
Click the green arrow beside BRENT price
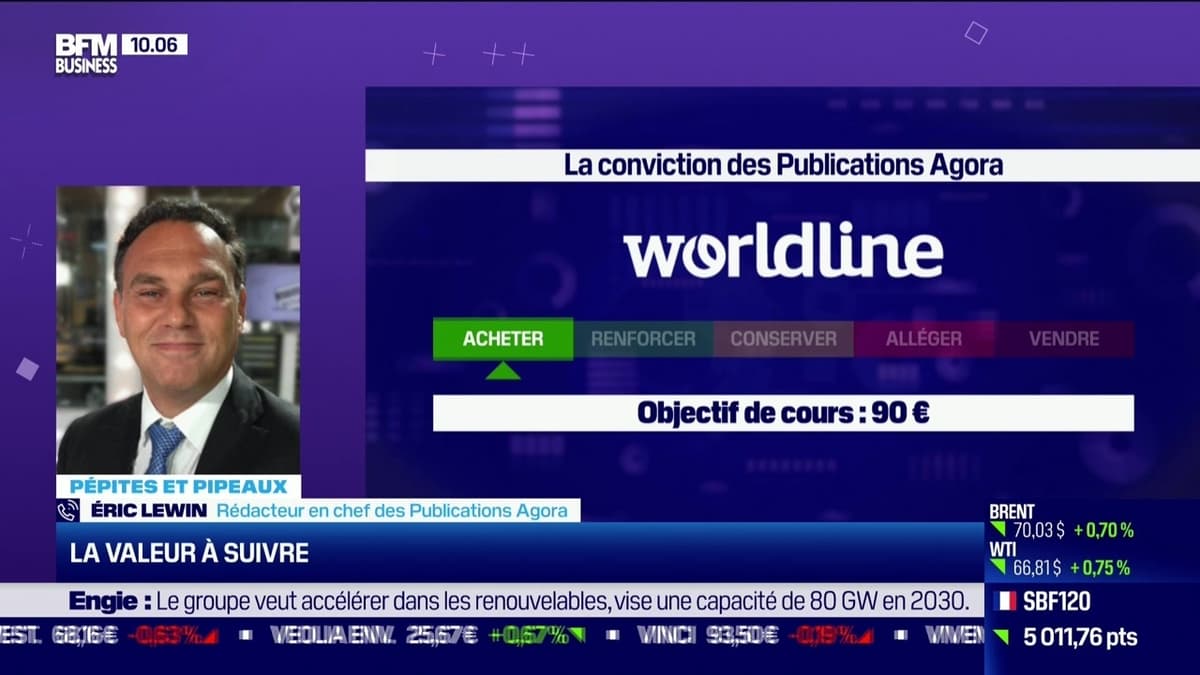point(998,530)
